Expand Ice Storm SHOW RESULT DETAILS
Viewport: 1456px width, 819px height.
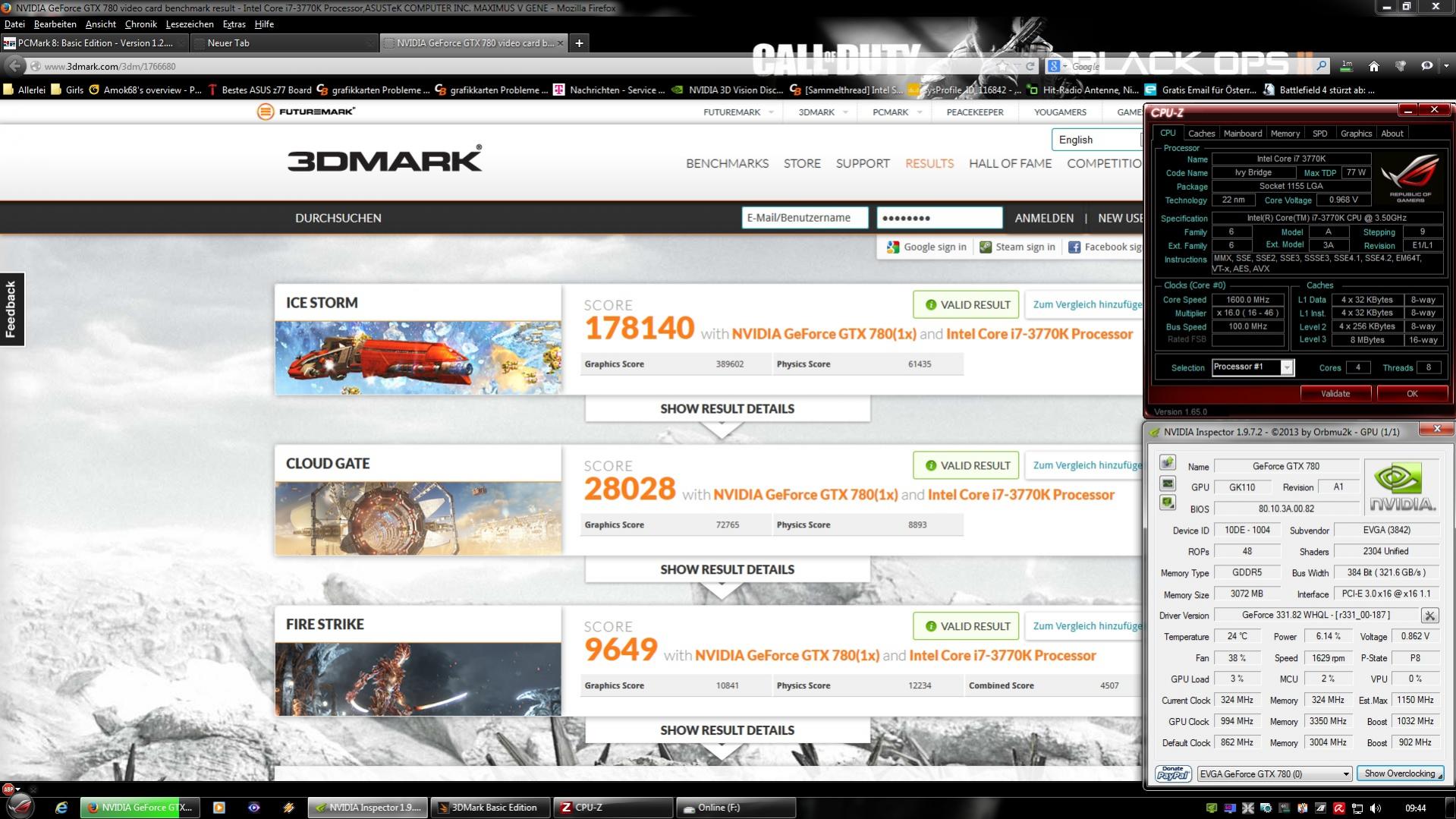point(727,408)
